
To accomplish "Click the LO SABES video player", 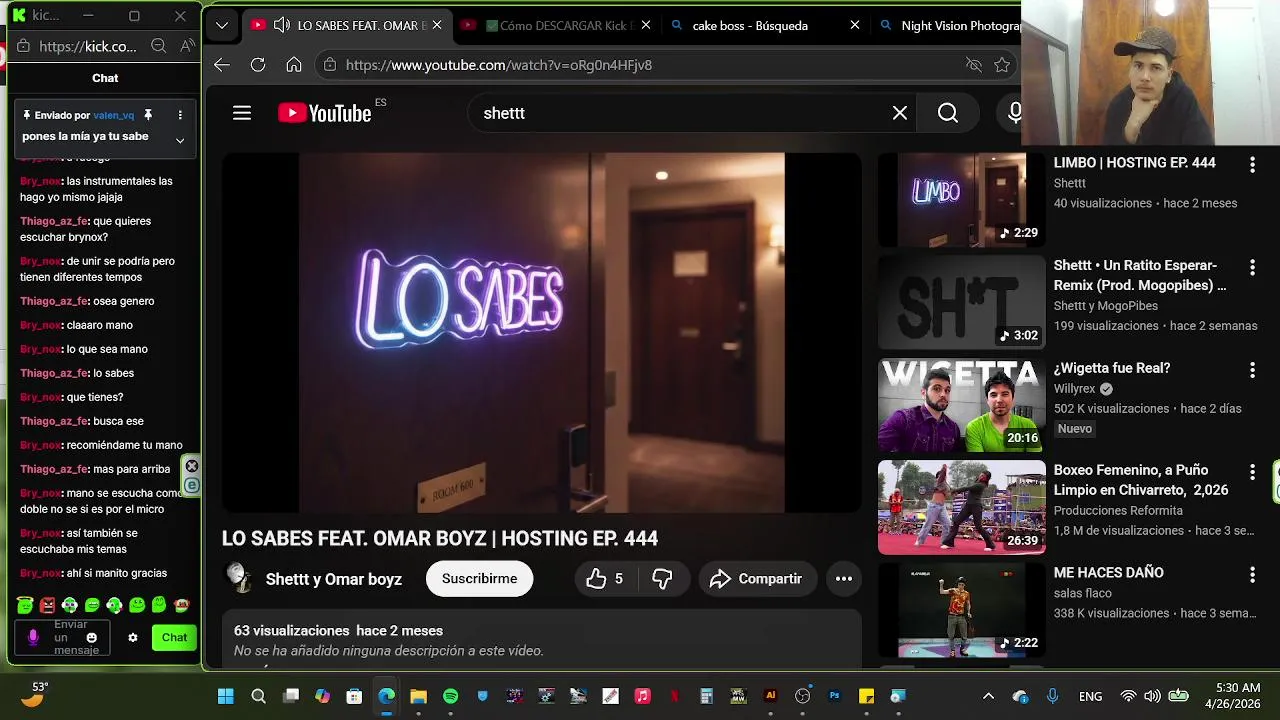I will (542, 332).
